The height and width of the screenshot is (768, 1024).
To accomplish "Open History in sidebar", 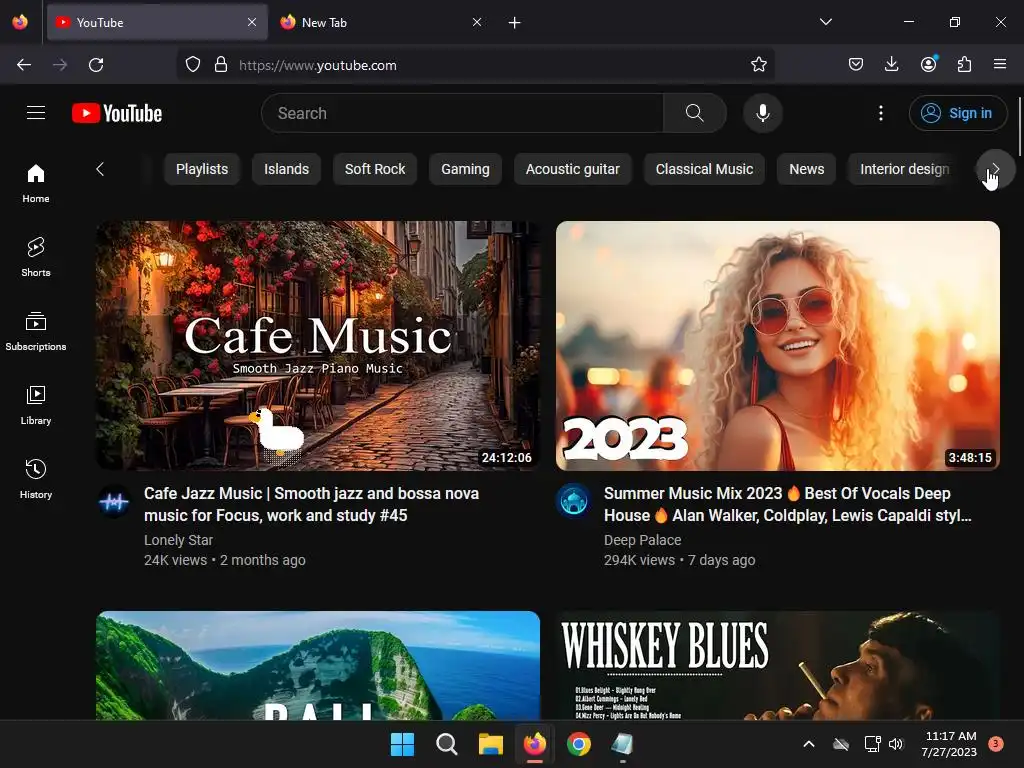I will (x=36, y=479).
